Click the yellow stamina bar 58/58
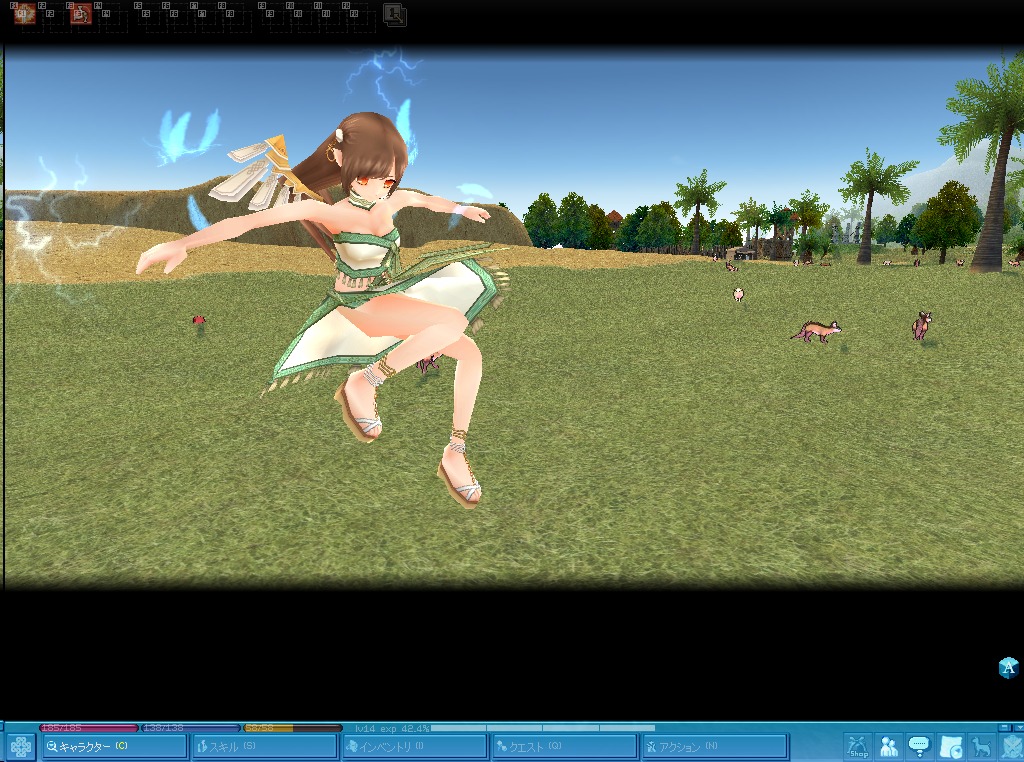This screenshot has width=1024, height=762. (x=292, y=728)
